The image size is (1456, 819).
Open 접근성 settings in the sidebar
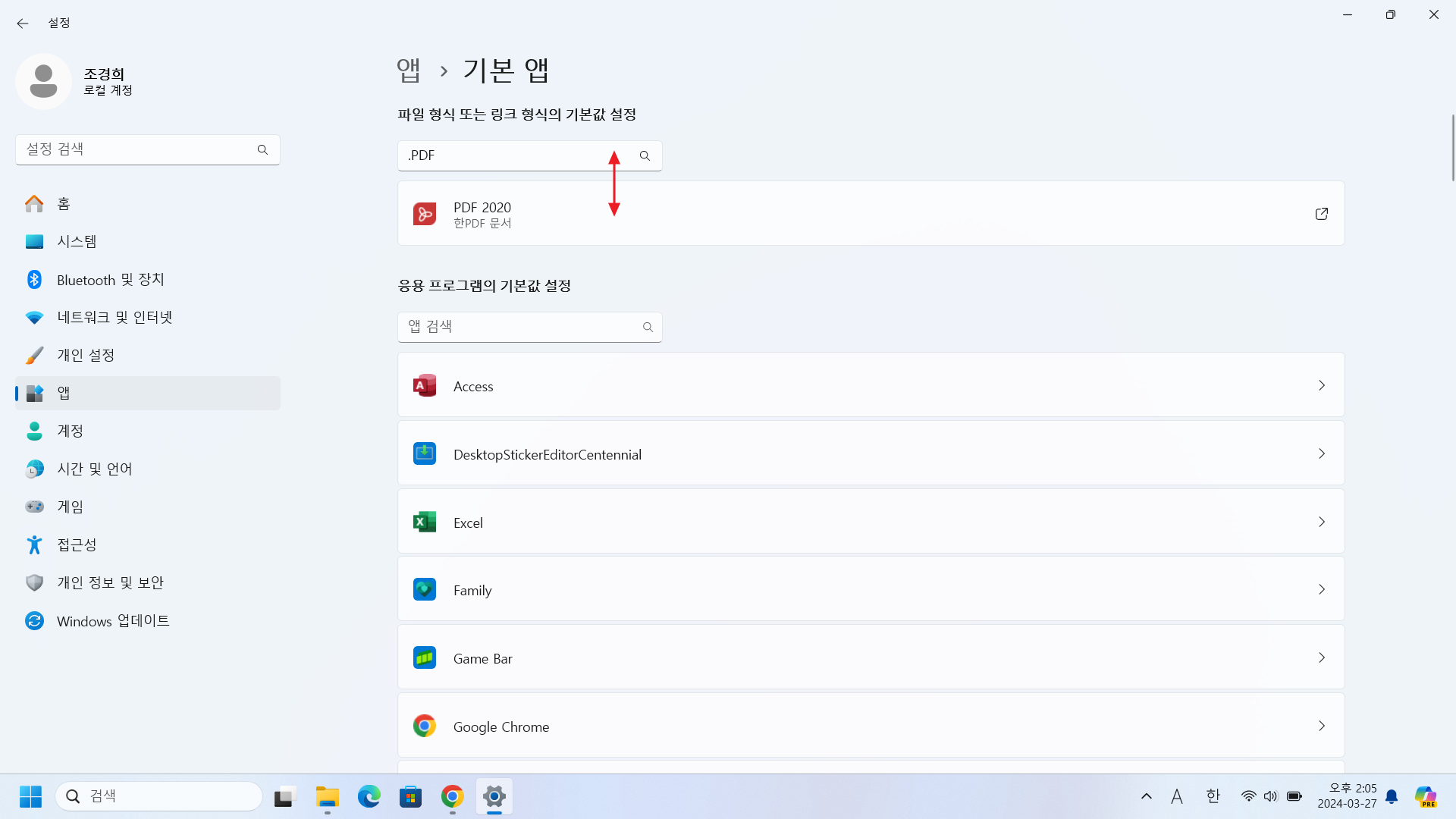148,544
